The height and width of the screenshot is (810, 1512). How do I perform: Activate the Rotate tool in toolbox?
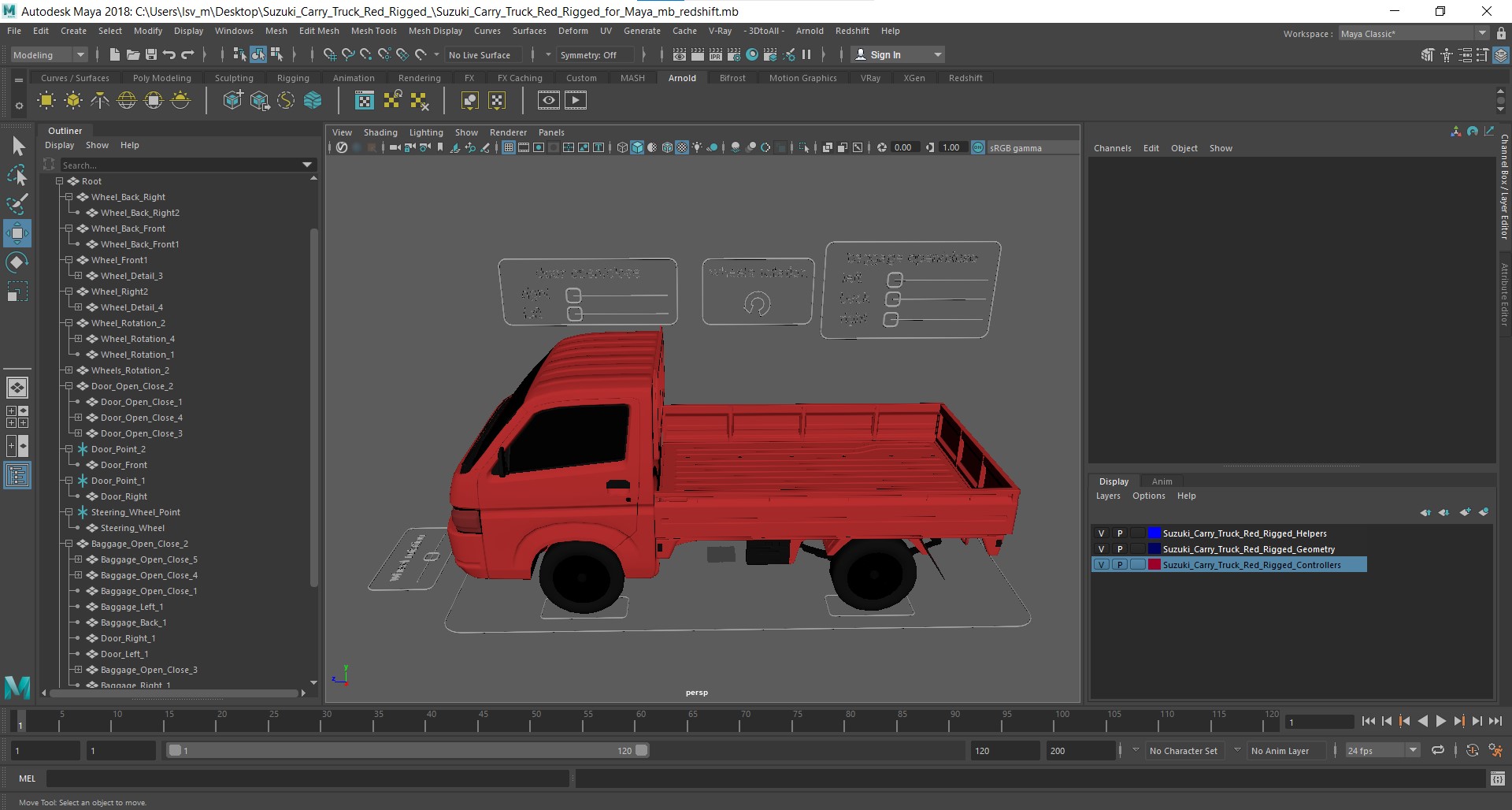tap(17, 262)
